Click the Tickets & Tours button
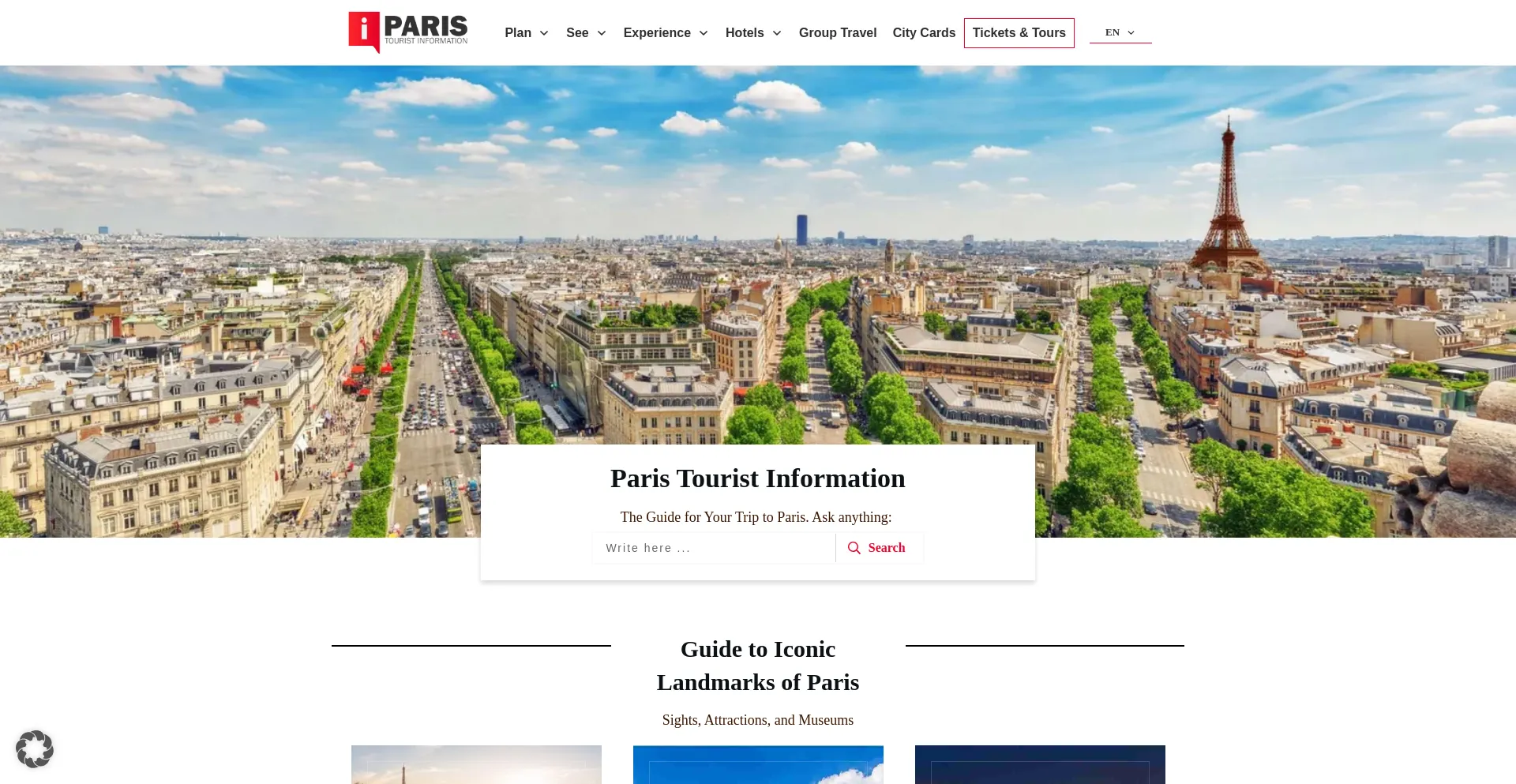The image size is (1516, 784). 1019,32
